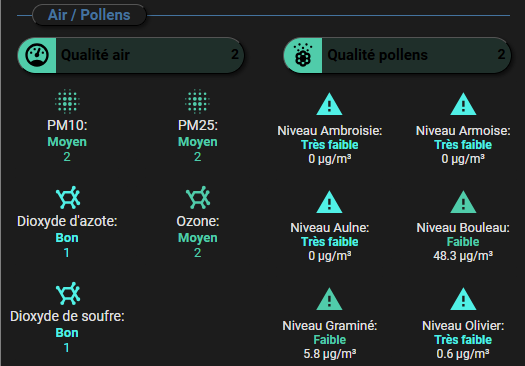Select the PM10 particle dots icon

tap(67, 101)
